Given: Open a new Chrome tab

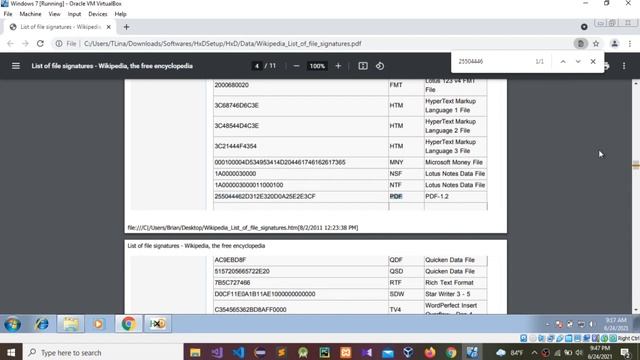Looking at the screenshot, I should (126, 27).
